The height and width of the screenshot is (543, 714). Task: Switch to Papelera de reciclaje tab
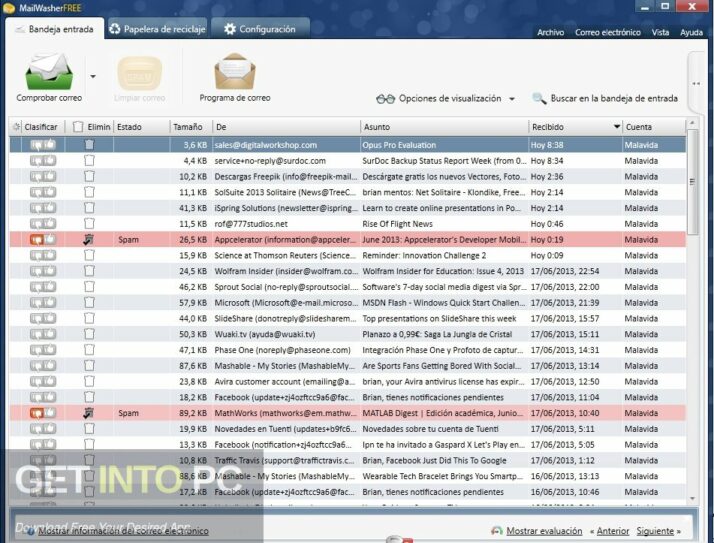coord(158,29)
